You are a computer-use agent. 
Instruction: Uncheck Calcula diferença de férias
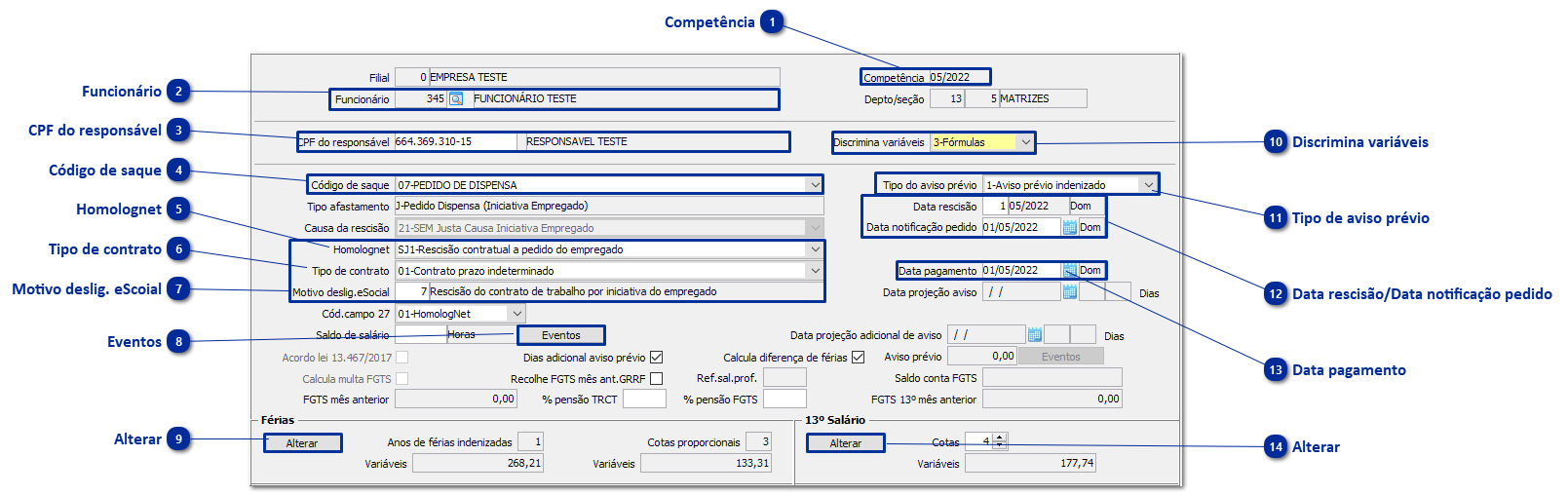tap(858, 358)
